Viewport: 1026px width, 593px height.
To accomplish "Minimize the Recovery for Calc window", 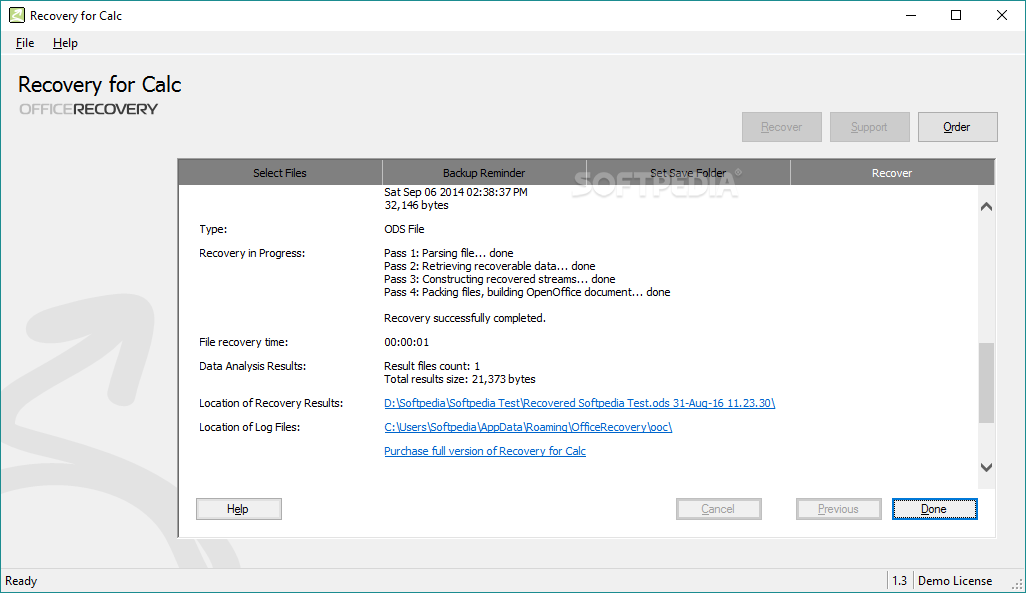I will pyautogui.click(x=911, y=15).
